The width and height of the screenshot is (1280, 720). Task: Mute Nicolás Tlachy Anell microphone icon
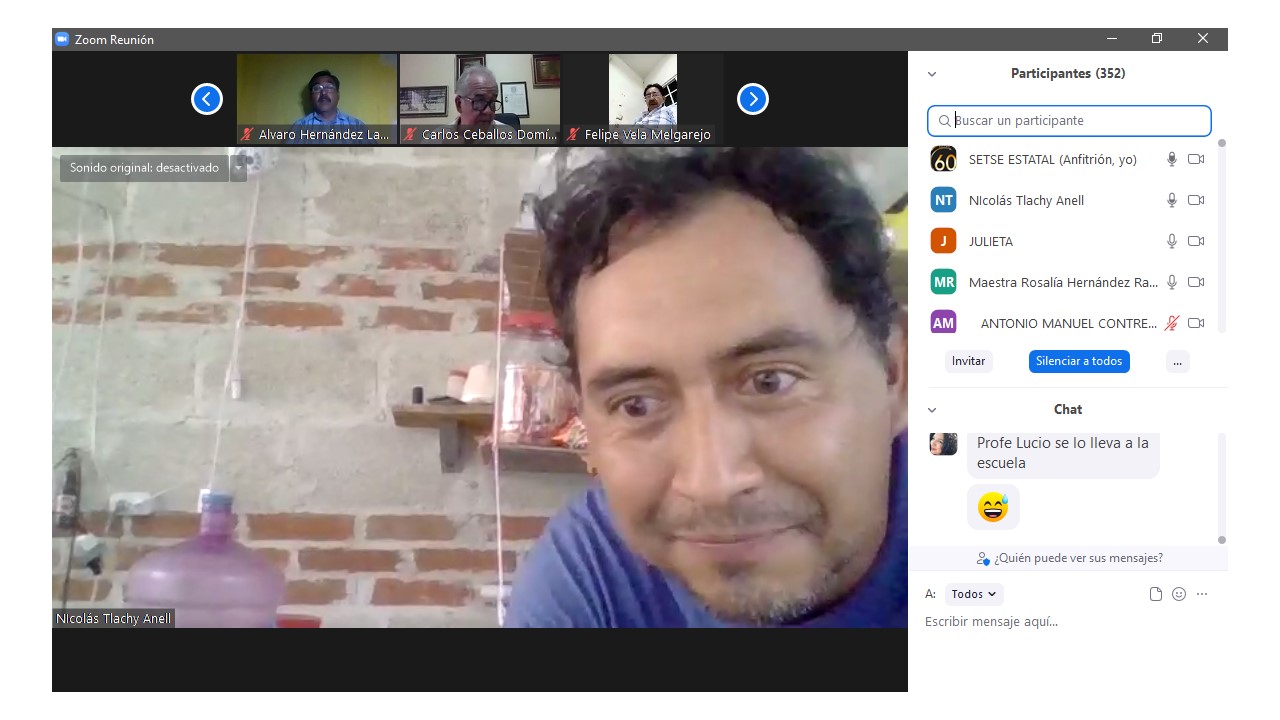pyautogui.click(x=1172, y=200)
